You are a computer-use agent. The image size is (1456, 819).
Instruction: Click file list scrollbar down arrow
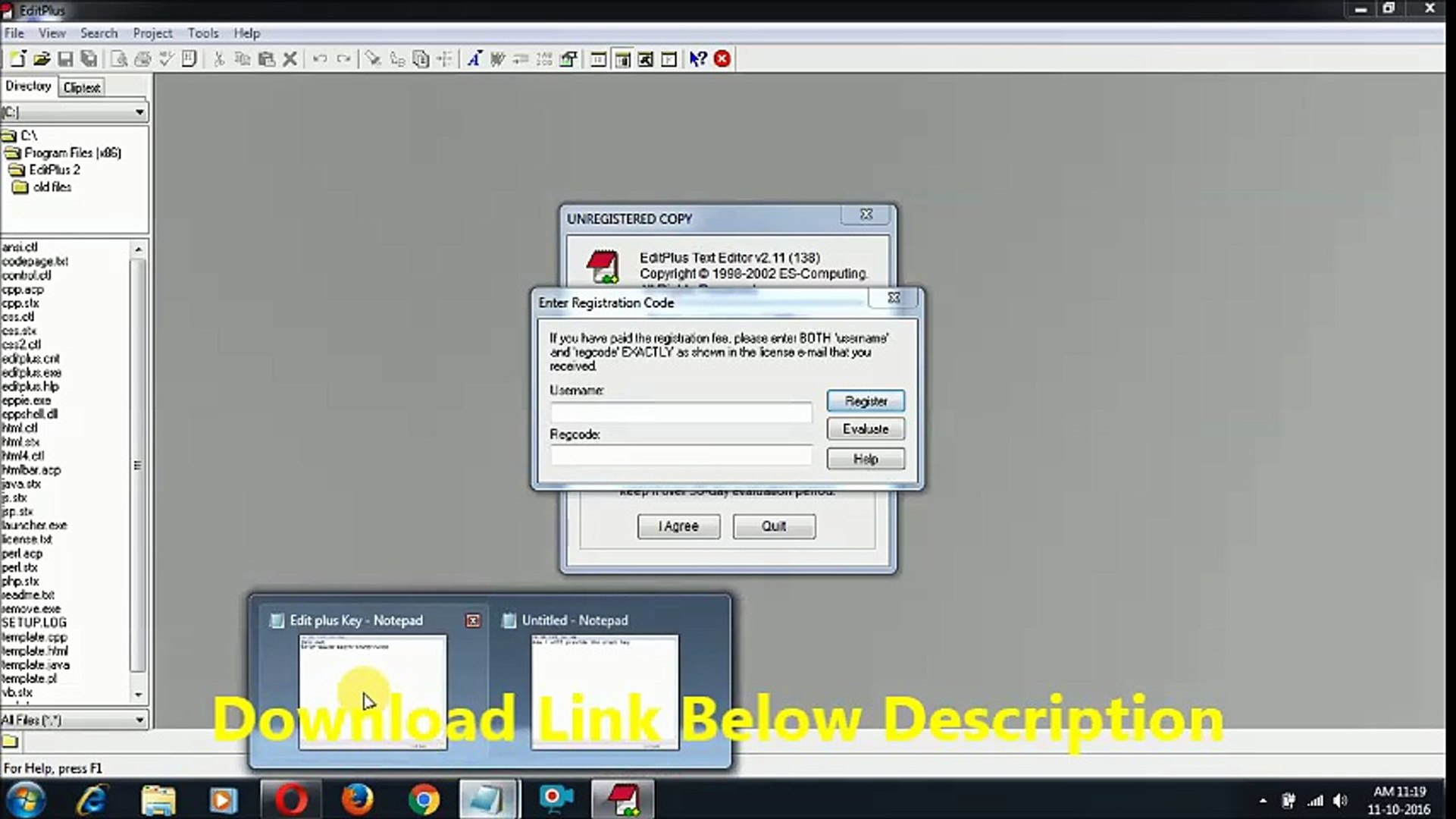138,695
